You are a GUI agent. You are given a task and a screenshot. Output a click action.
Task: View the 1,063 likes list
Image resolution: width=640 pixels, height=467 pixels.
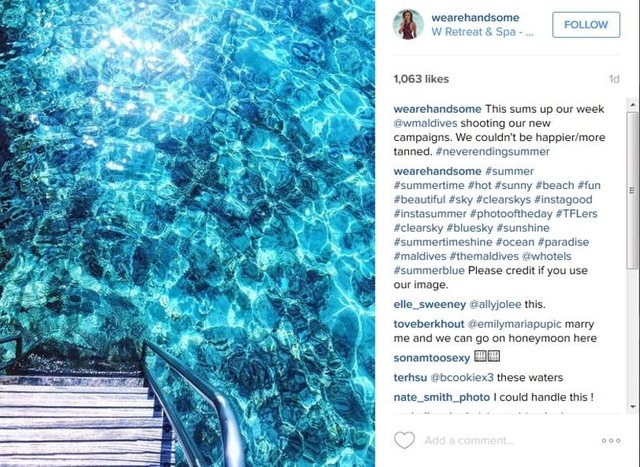(x=421, y=79)
